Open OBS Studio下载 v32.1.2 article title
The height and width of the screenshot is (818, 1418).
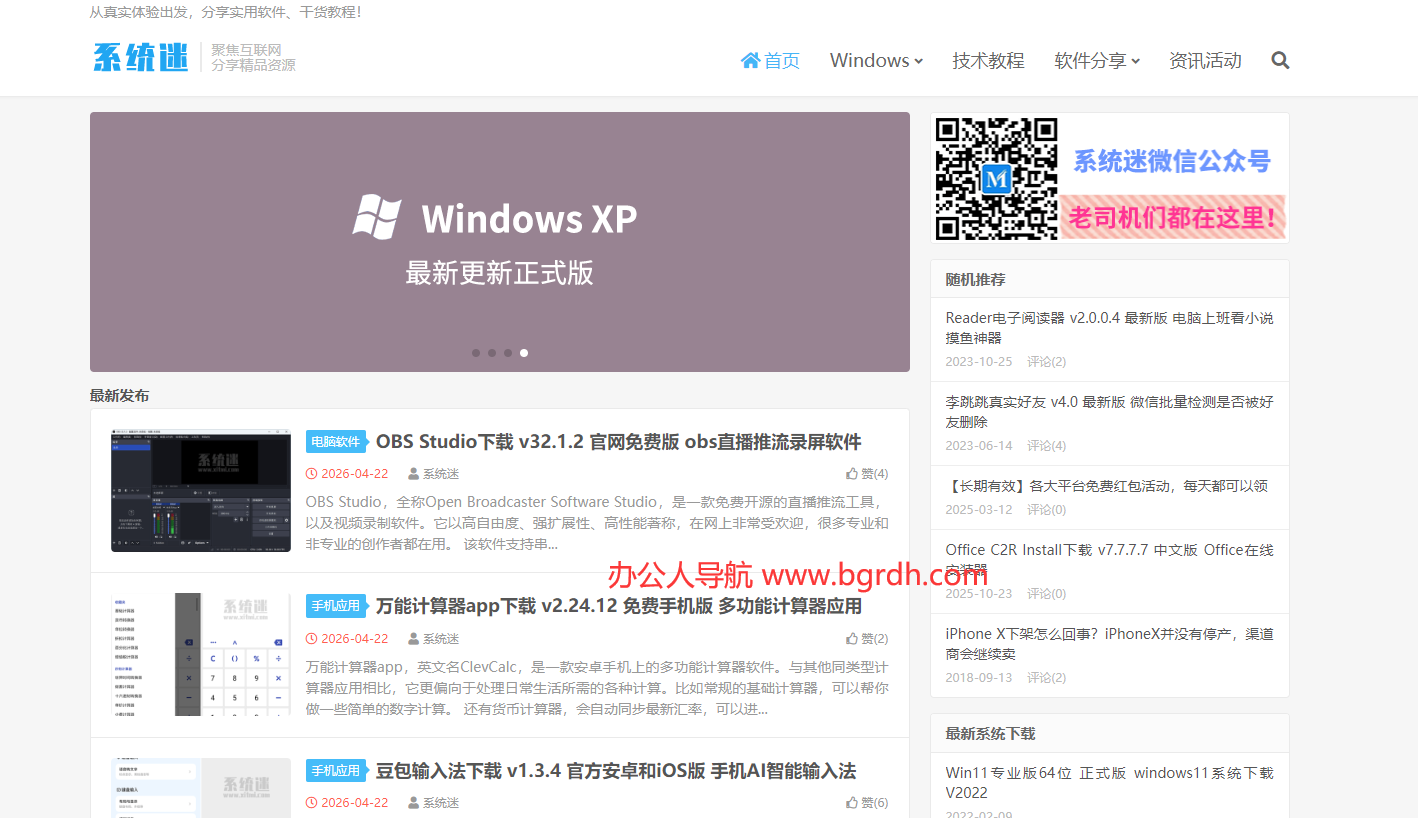click(x=618, y=442)
